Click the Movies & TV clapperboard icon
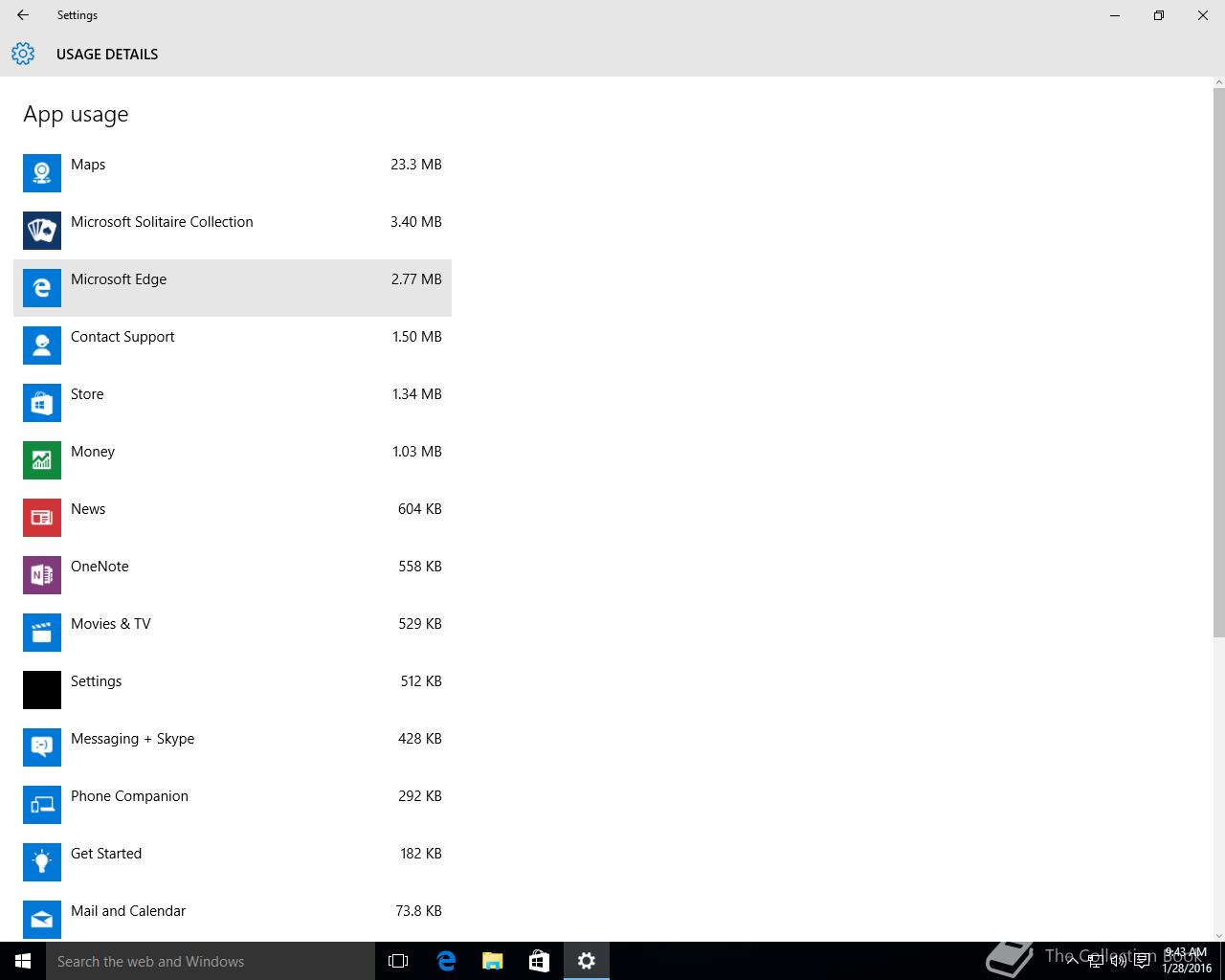This screenshot has height=980, width=1225. pos(42,633)
